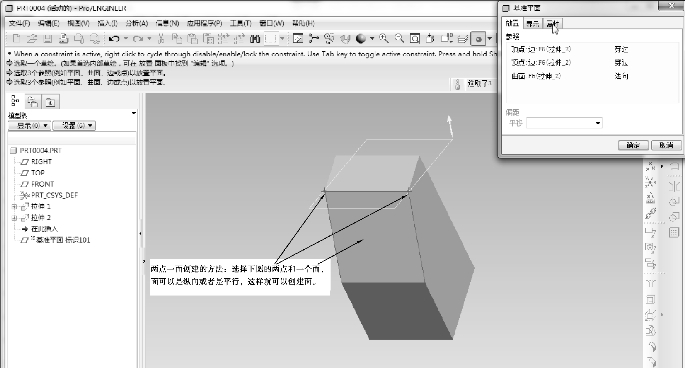
Task: Click the Redo arrow icon
Action: (x=138, y=39)
